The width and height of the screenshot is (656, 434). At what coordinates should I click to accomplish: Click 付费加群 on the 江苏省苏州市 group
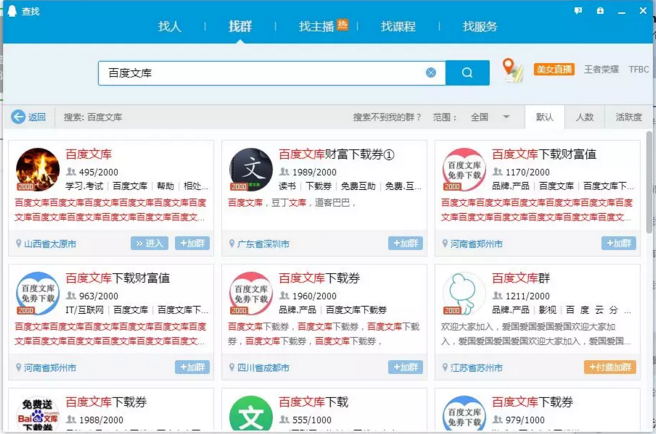[610, 367]
